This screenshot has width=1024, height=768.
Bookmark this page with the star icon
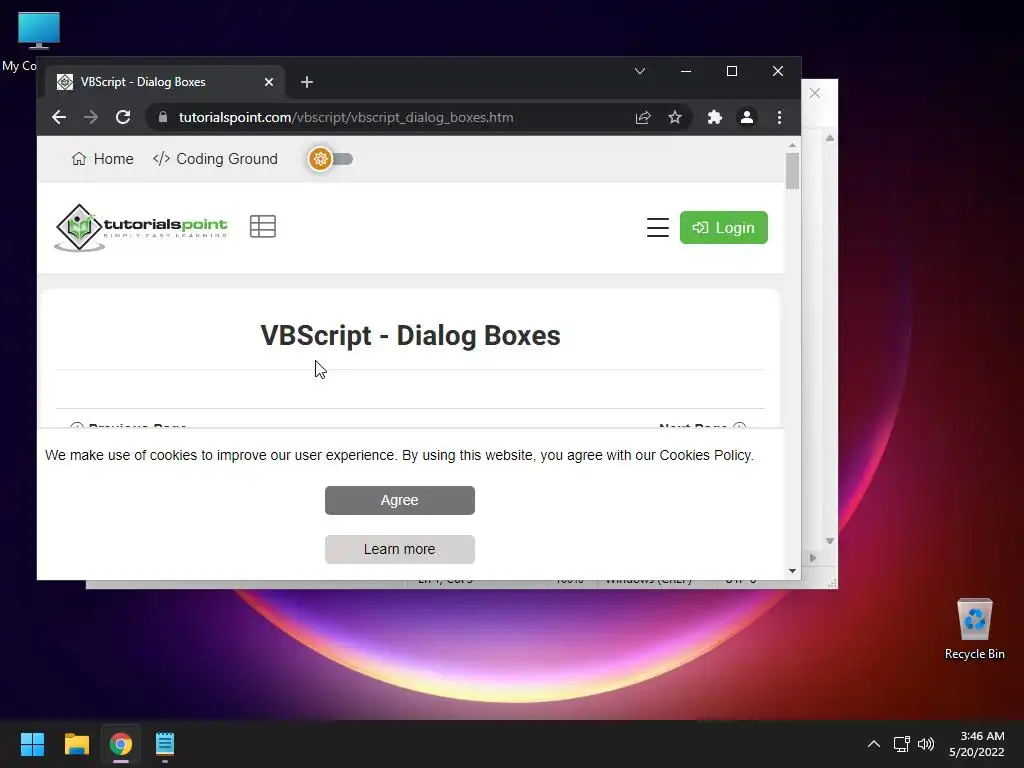click(x=675, y=118)
